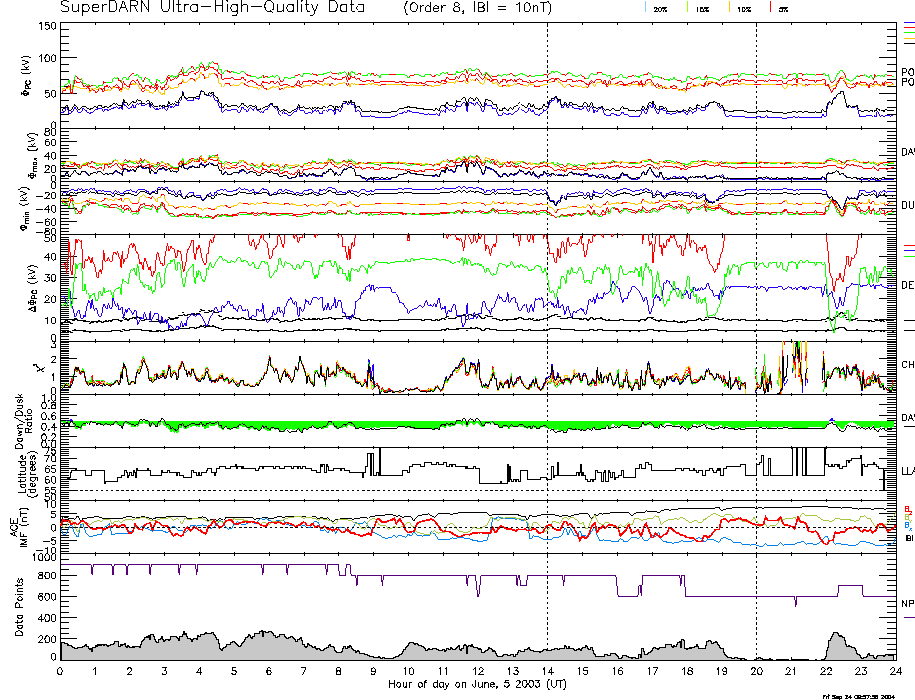
Task: Click the green legend line at top right
Action: pos(908,33)
